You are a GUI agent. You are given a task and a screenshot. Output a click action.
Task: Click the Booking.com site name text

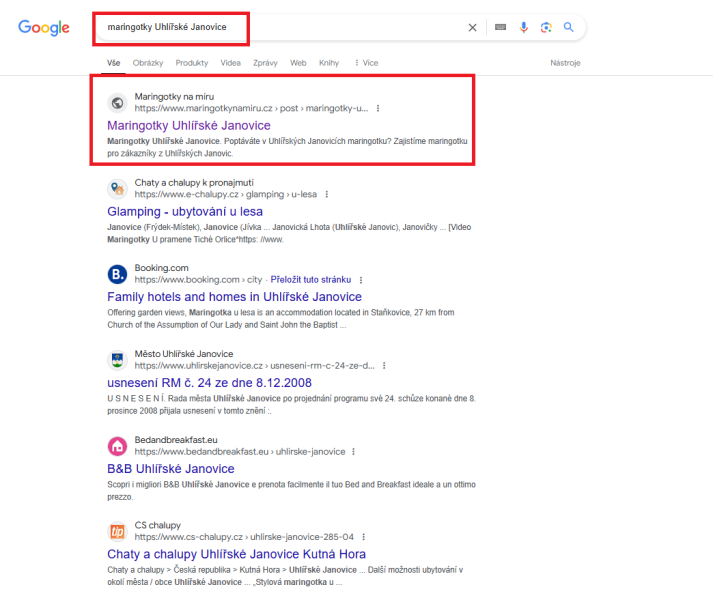point(161,268)
